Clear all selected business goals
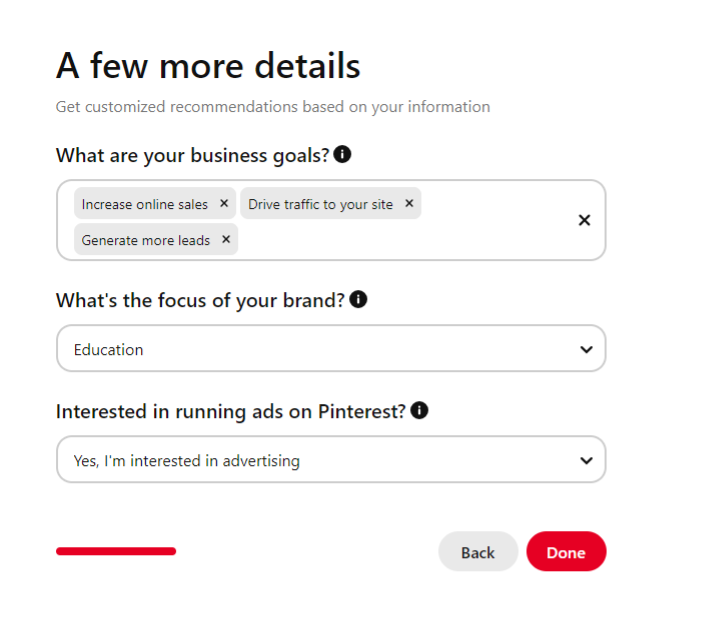The width and height of the screenshot is (718, 625). click(584, 220)
